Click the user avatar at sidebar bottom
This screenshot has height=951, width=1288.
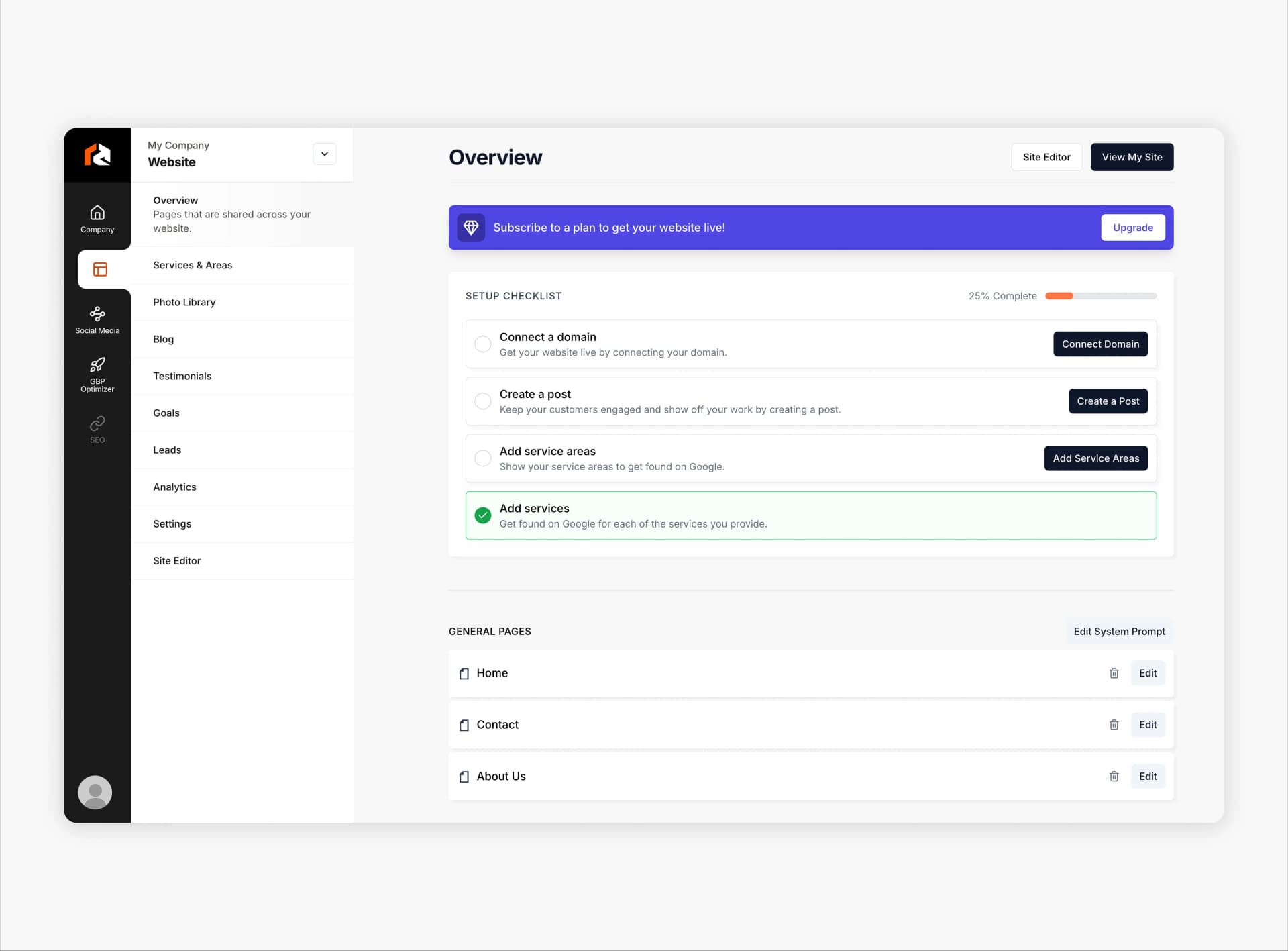(95, 792)
